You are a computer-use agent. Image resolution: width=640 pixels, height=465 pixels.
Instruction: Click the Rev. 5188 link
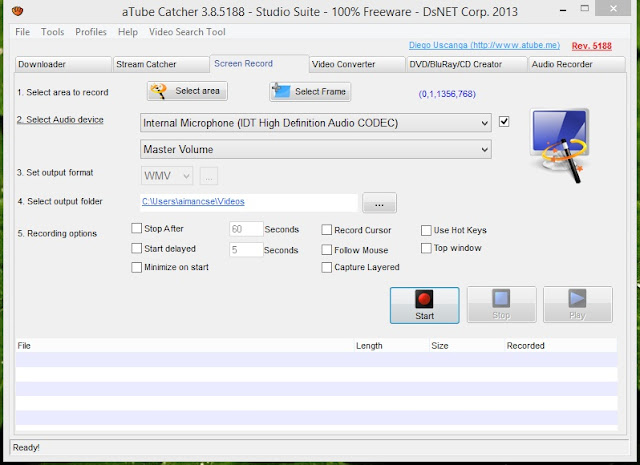pyautogui.click(x=591, y=46)
